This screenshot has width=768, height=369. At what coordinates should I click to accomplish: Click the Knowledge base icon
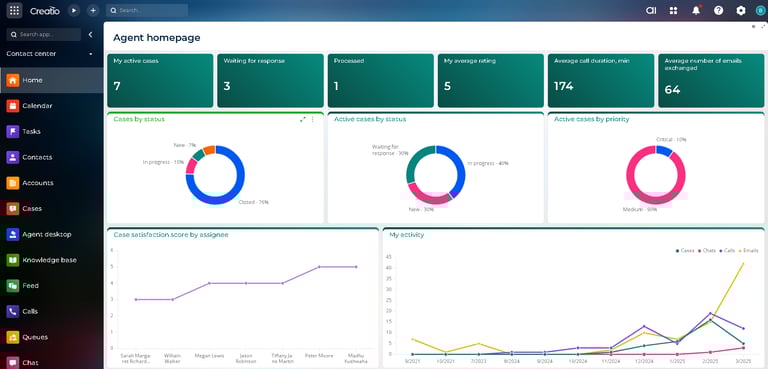tap(13, 260)
